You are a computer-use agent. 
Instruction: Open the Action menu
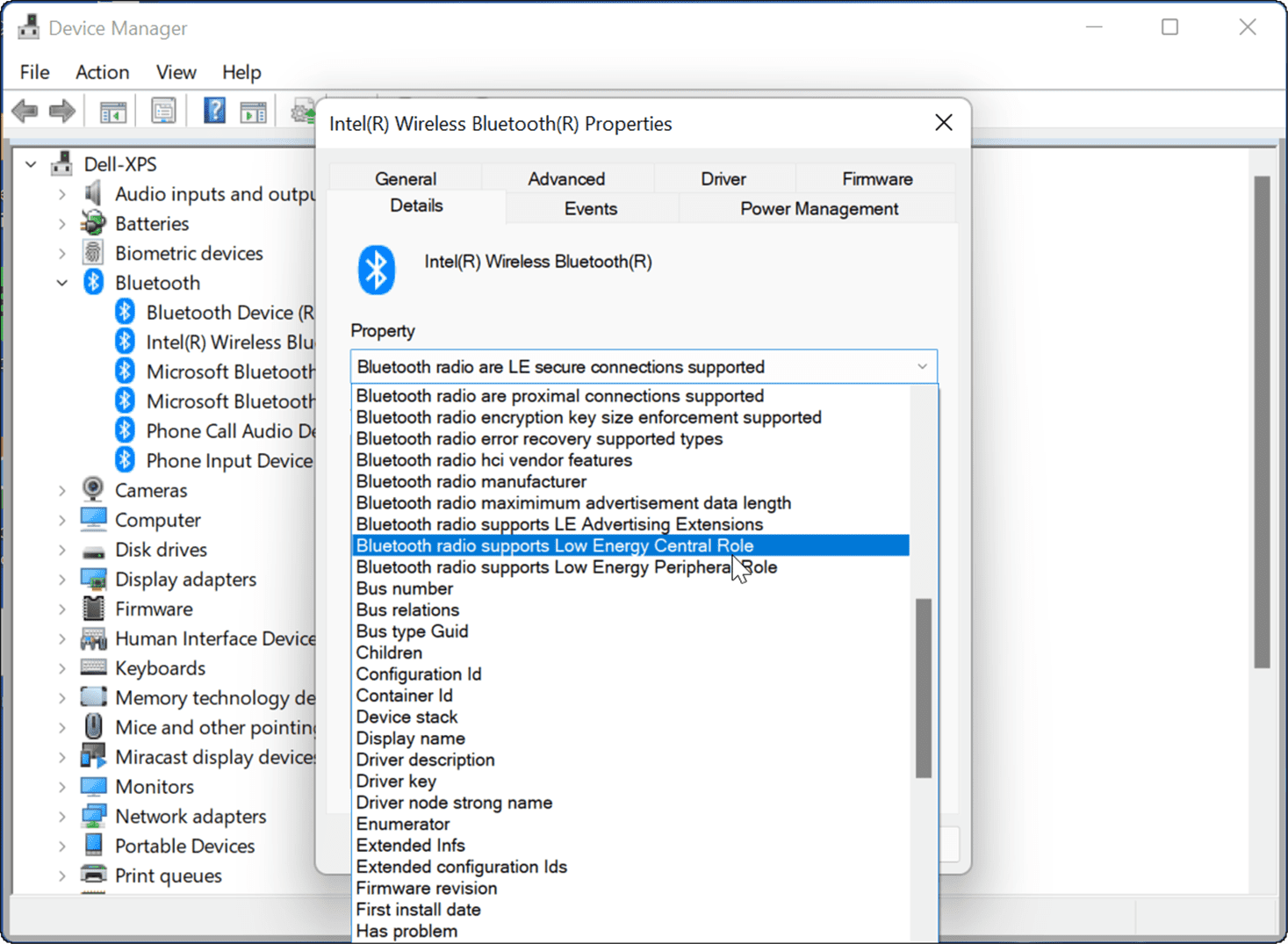(x=102, y=72)
